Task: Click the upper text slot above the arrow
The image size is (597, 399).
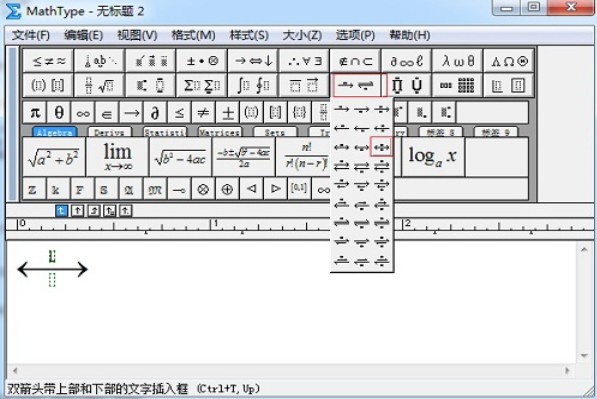Action: [52, 256]
